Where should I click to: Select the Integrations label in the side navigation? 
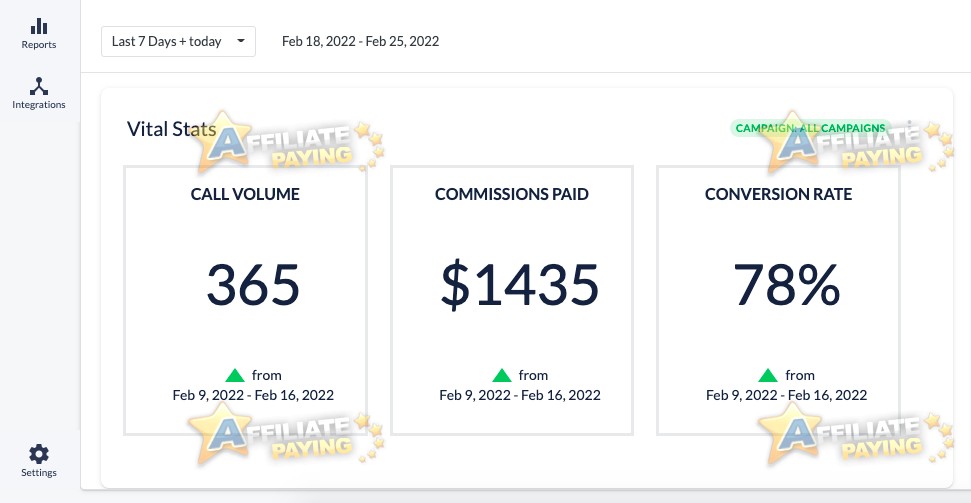point(39,105)
